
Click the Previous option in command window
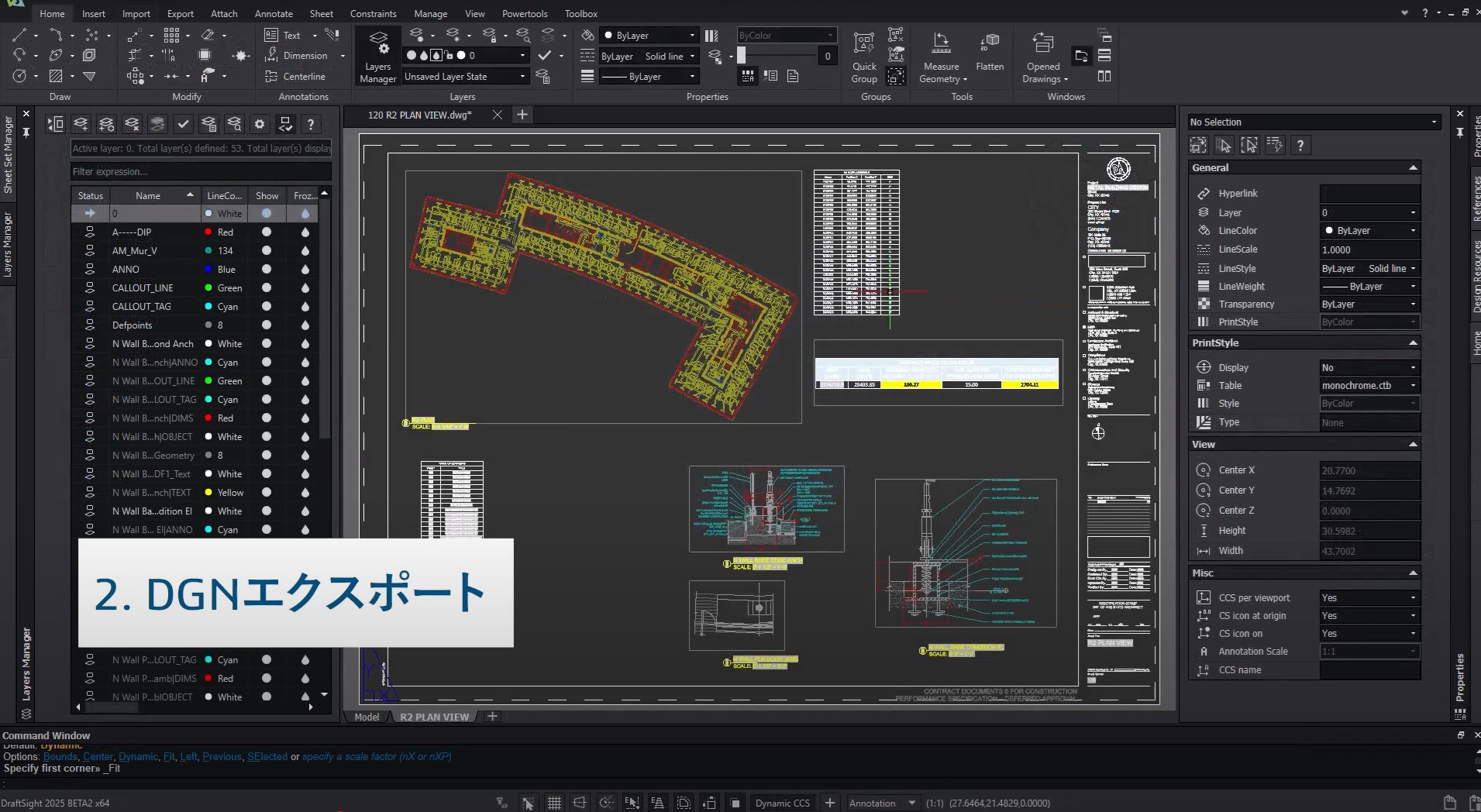click(x=222, y=757)
